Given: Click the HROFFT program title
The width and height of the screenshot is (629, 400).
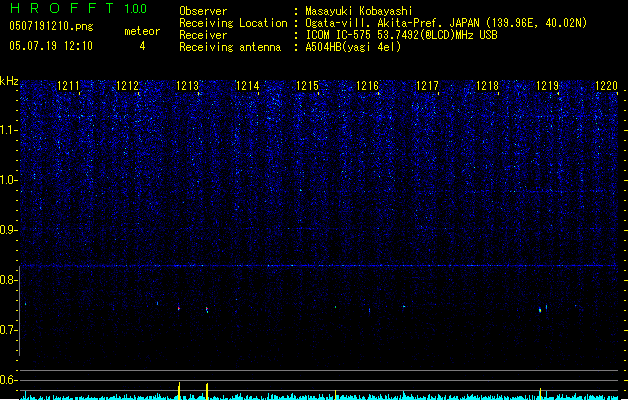Looking at the screenshot, I should 52,9.
